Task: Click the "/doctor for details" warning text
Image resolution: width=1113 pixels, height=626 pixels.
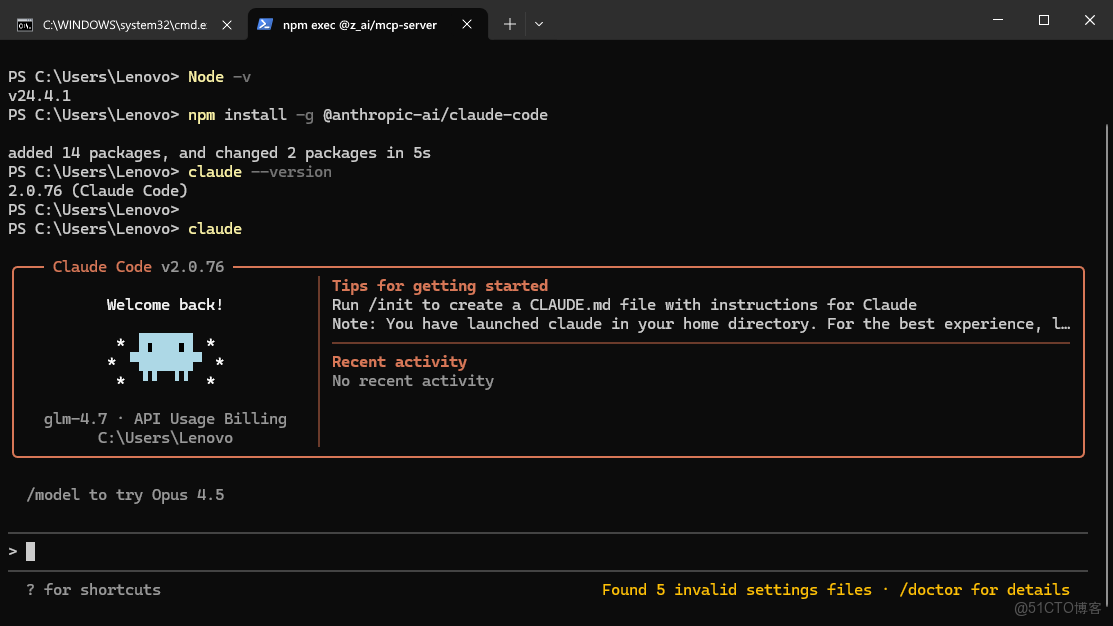Action: [x=985, y=590]
